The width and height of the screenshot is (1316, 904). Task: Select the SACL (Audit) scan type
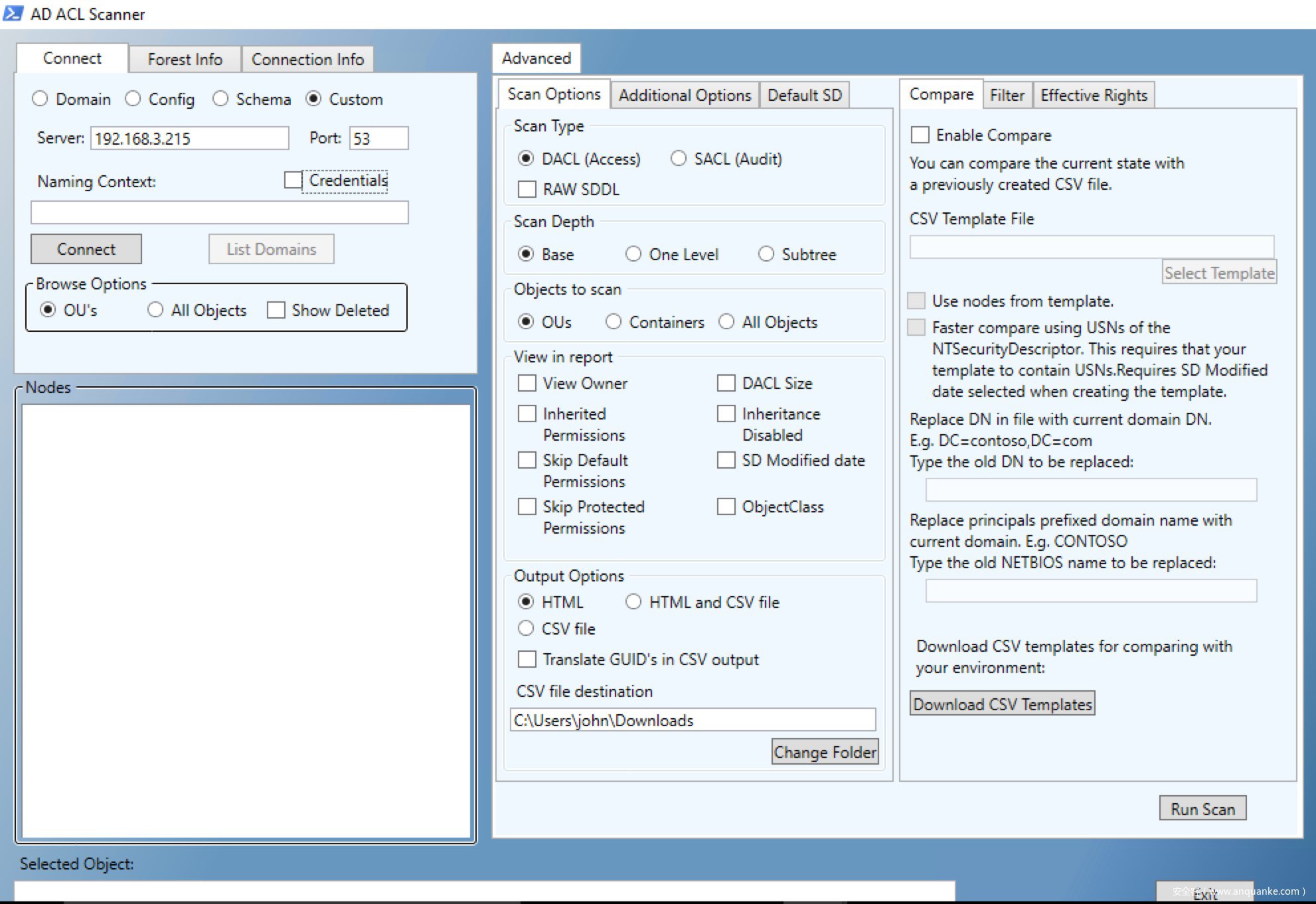[679, 159]
